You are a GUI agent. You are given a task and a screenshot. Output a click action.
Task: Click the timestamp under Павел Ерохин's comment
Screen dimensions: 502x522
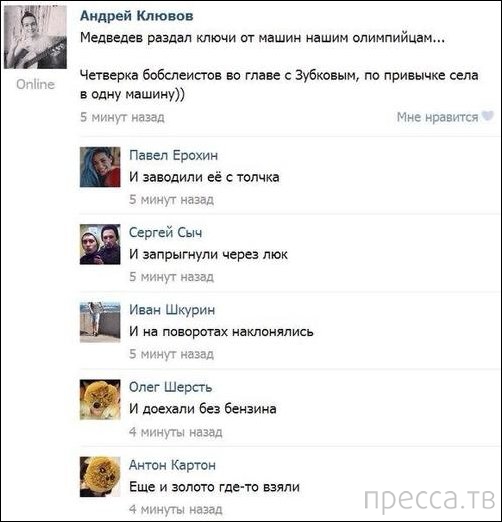click(172, 199)
